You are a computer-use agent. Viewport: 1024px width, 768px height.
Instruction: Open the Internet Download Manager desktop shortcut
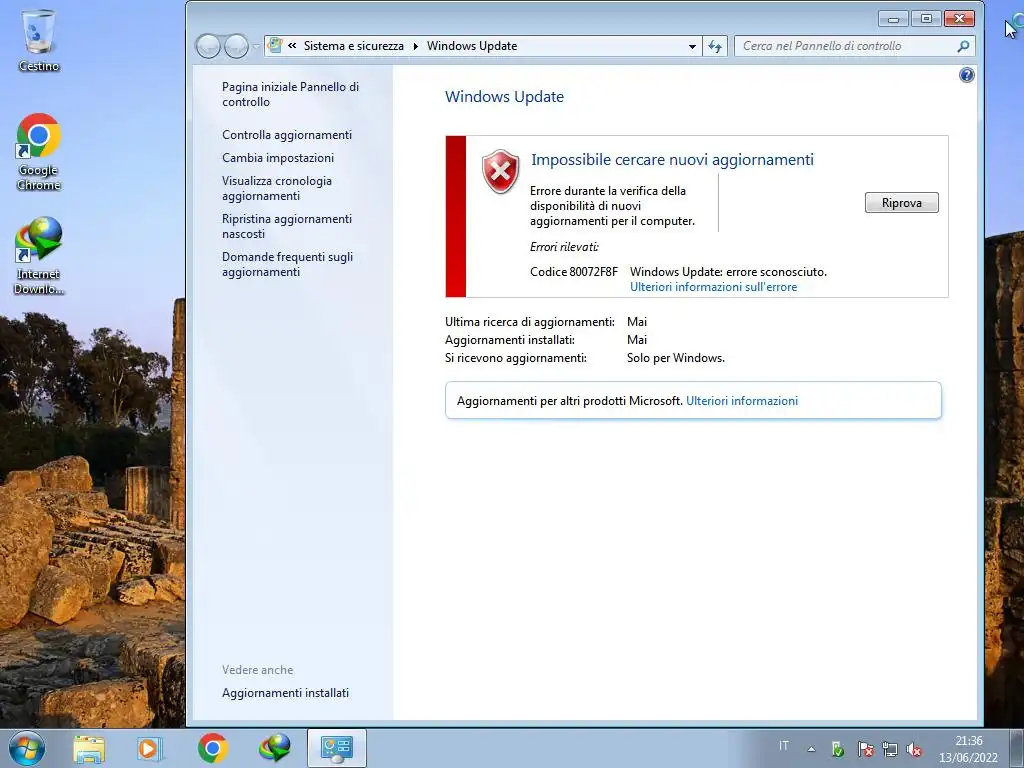click(x=39, y=256)
